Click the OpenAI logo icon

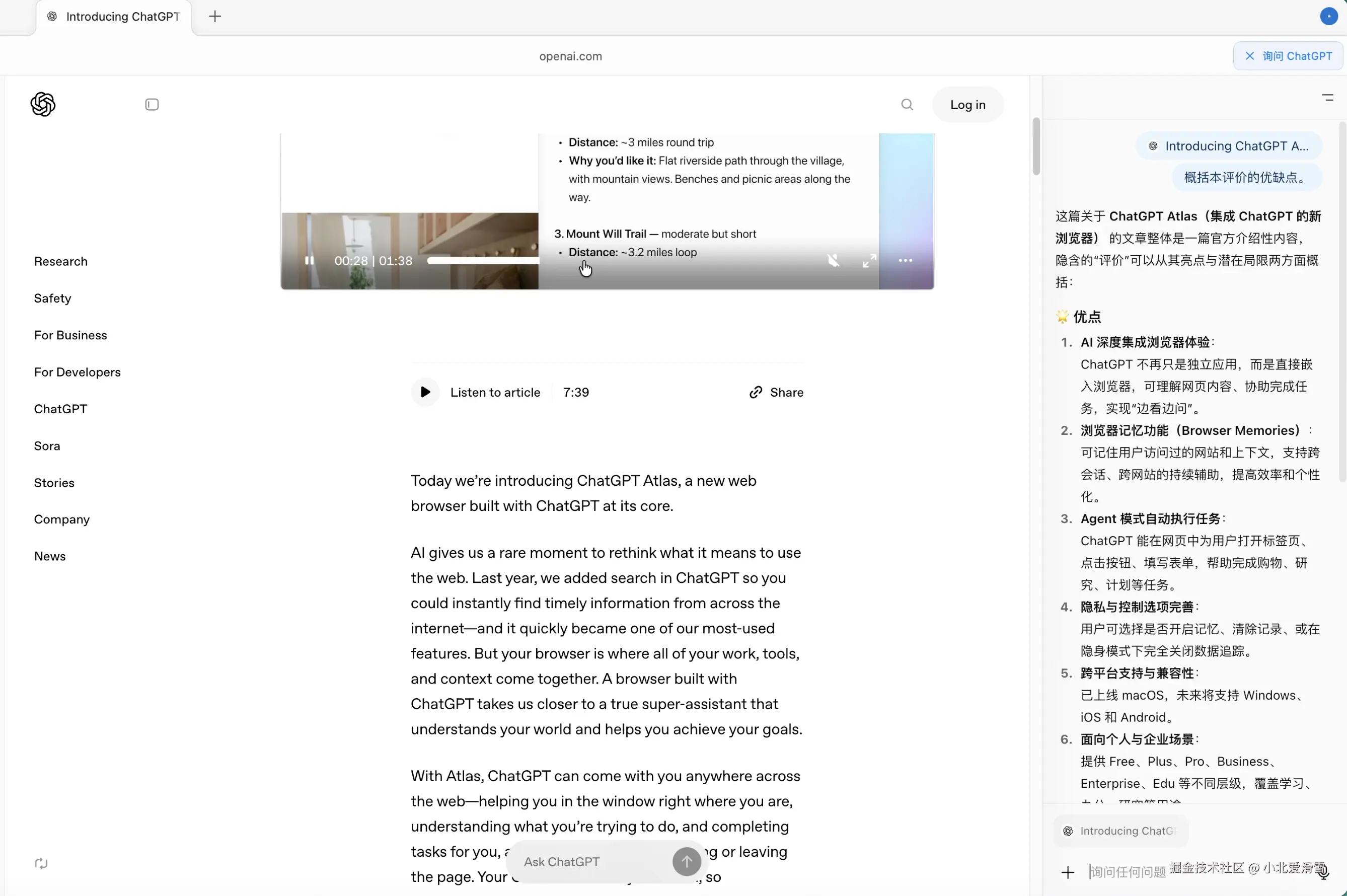pyautogui.click(x=43, y=105)
